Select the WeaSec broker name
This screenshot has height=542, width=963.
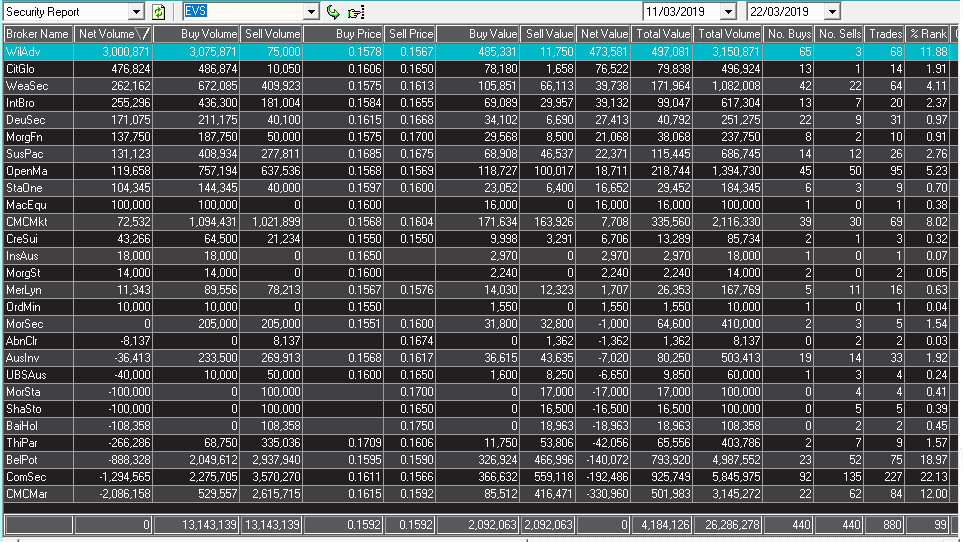pyautogui.click(x=27, y=86)
